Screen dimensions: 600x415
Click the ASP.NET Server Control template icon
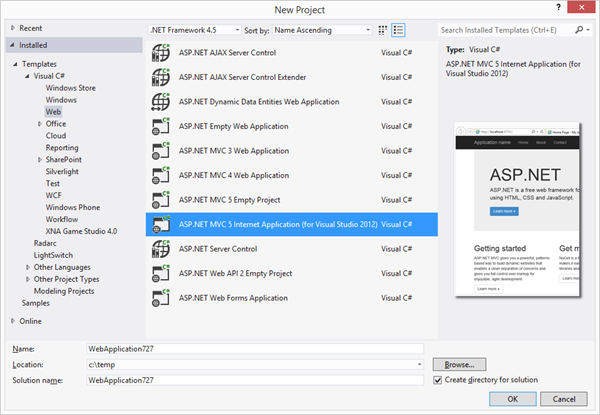point(161,249)
